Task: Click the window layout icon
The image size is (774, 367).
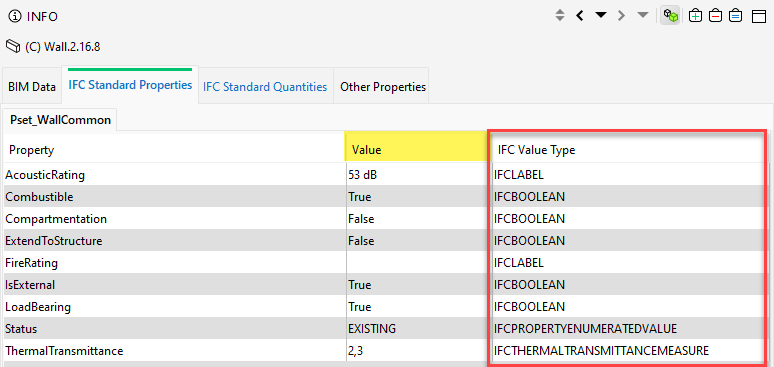Action: (x=759, y=16)
